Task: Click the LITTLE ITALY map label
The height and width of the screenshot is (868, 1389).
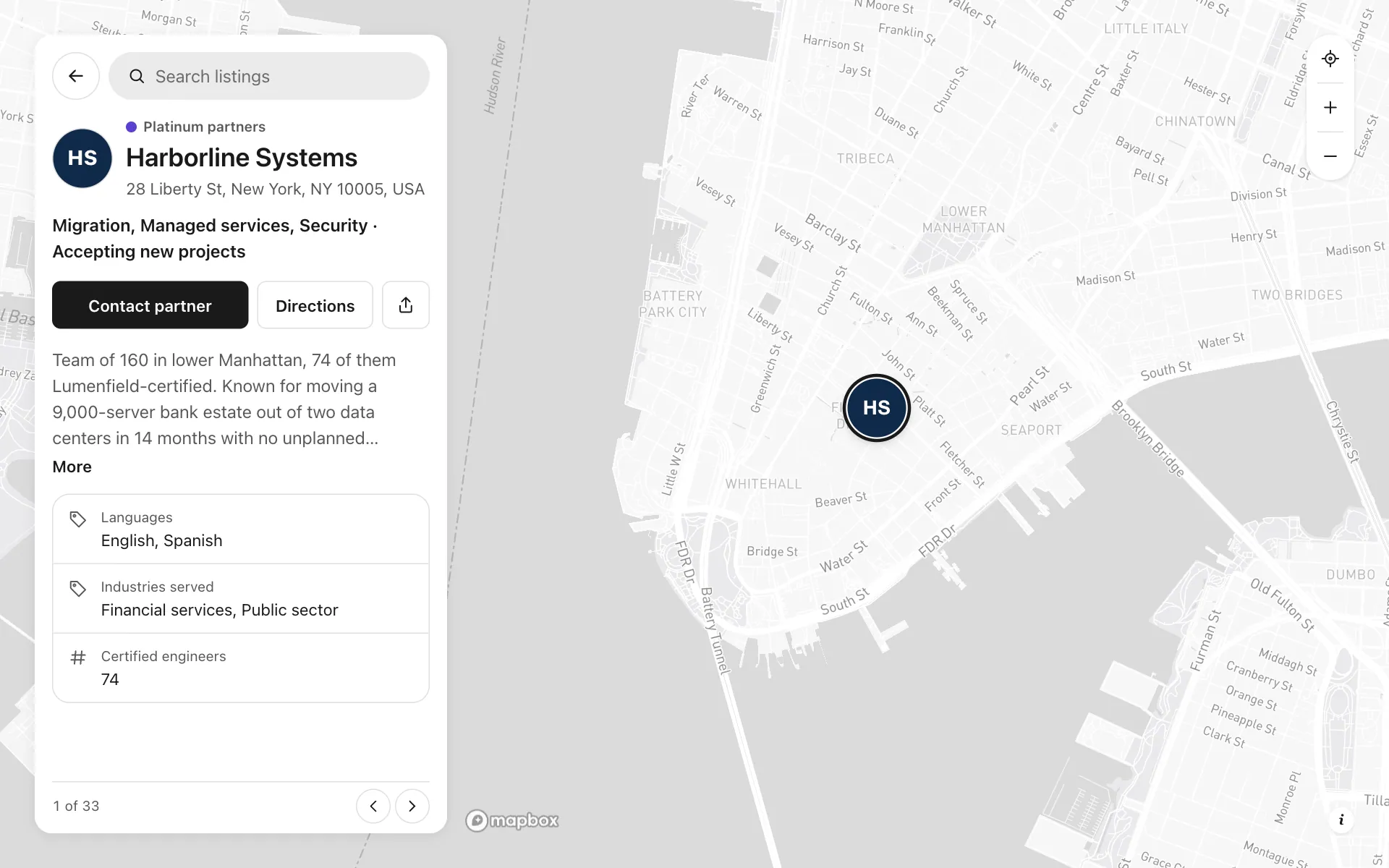Action: pos(1146,29)
